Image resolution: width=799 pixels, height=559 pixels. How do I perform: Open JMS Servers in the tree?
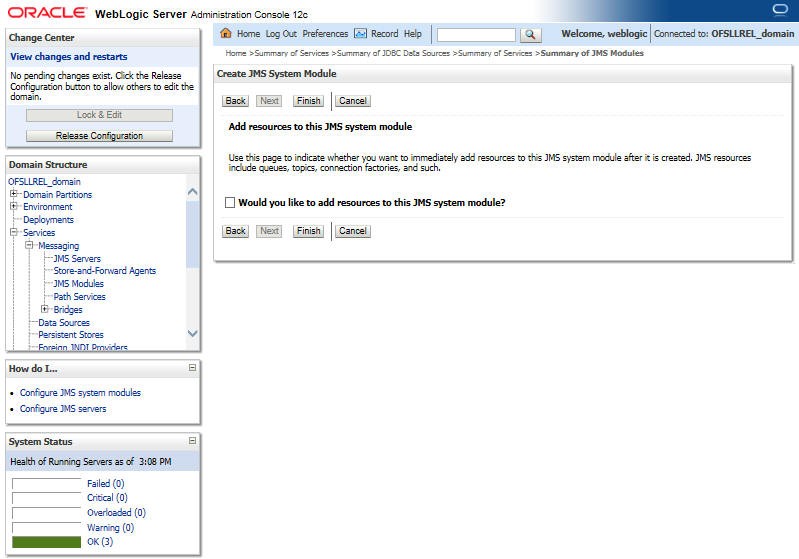[x=77, y=259]
